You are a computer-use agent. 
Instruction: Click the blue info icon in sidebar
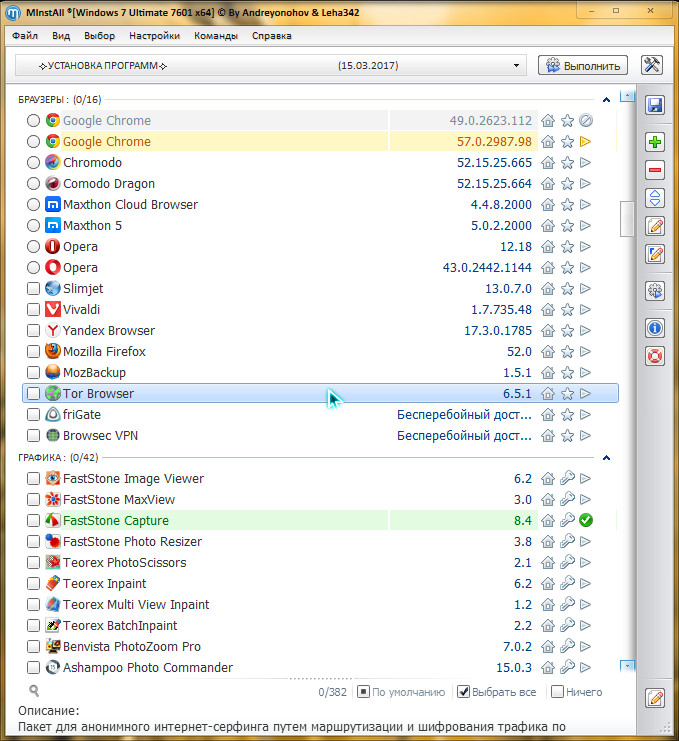pos(655,328)
